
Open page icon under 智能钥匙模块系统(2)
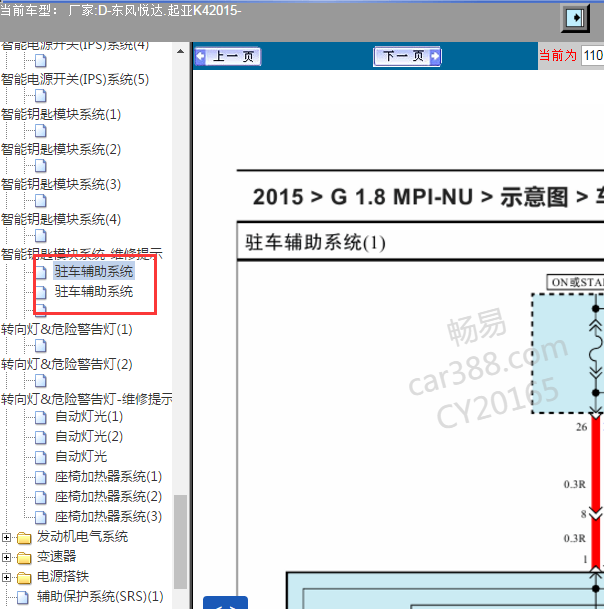[x=41, y=166]
